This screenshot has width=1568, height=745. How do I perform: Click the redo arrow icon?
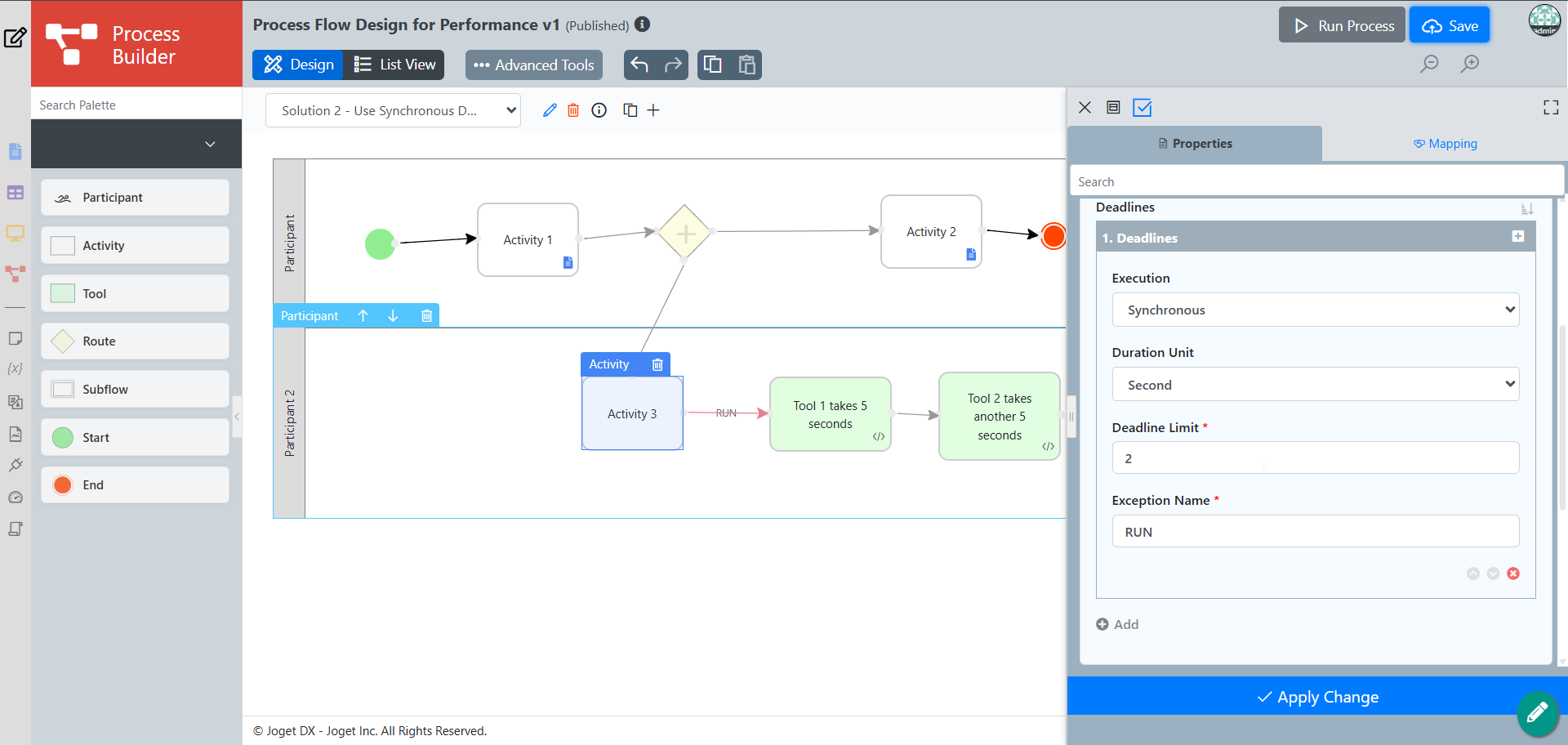click(673, 65)
